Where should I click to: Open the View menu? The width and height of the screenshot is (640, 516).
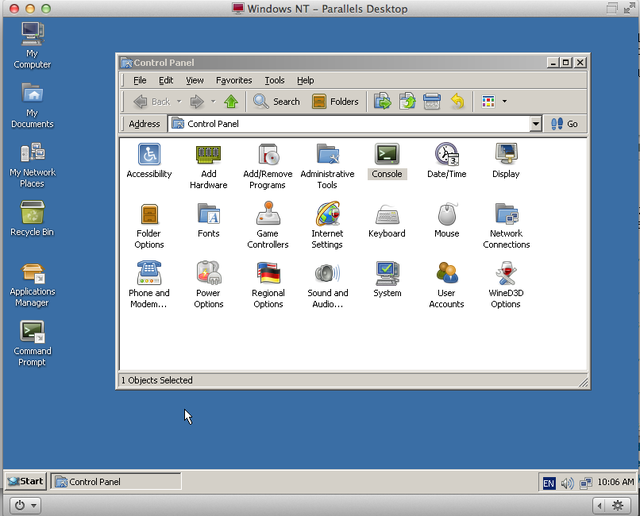tap(195, 80)
